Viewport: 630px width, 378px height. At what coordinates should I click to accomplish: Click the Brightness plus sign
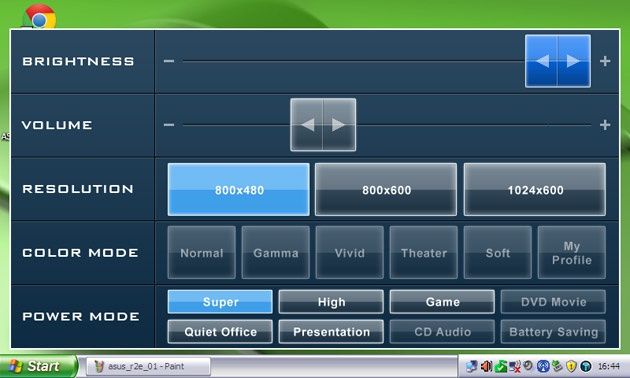[605, 61]
